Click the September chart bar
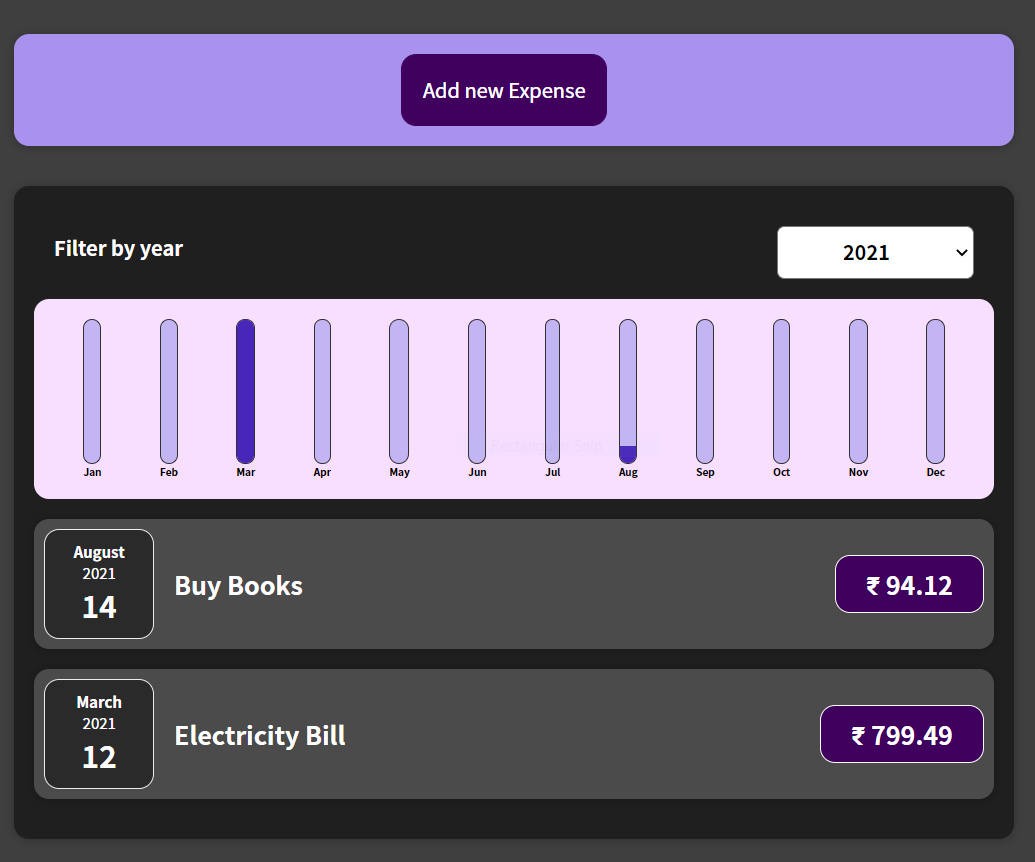The image size is (1035, 862). 705,391
